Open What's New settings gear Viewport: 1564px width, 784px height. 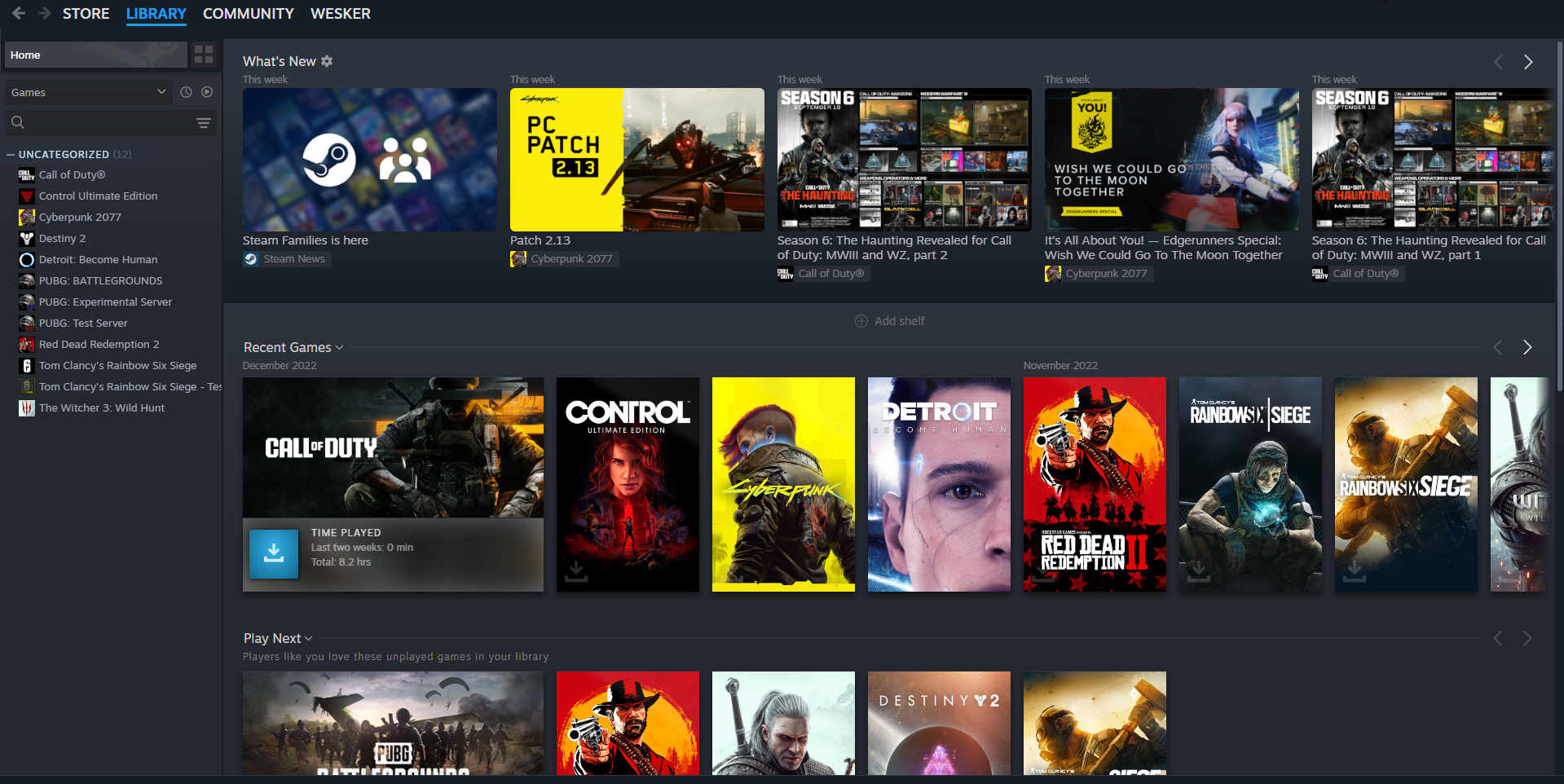coord(327,61)
